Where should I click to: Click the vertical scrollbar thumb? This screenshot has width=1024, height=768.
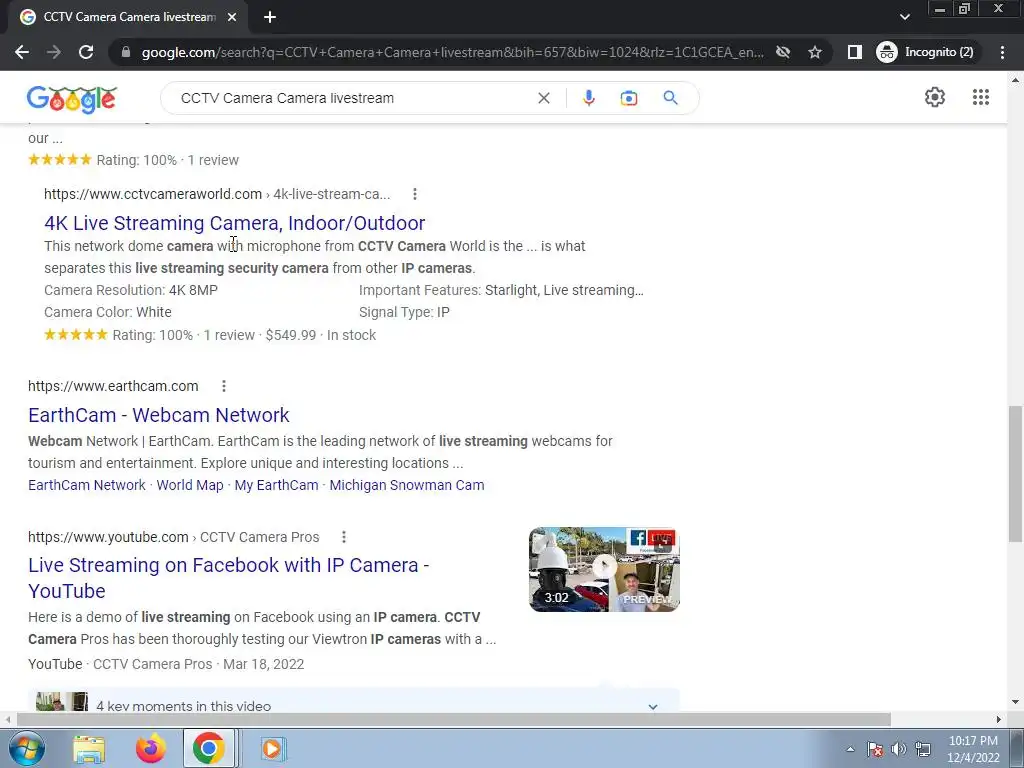[x=1015, y=473]
